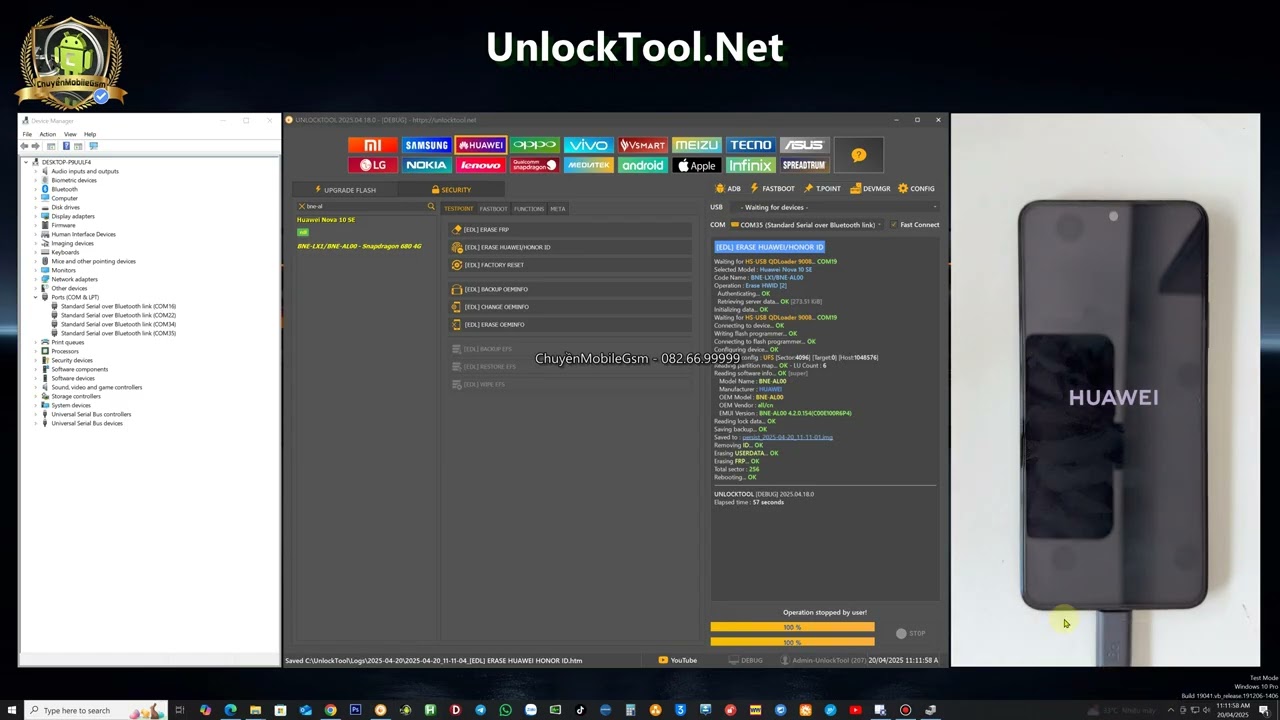The width and height of the screenshot is (1280, 720).
Task: Open the COM port dropdown
Action: pyautogui.click(x=808, y=225)
